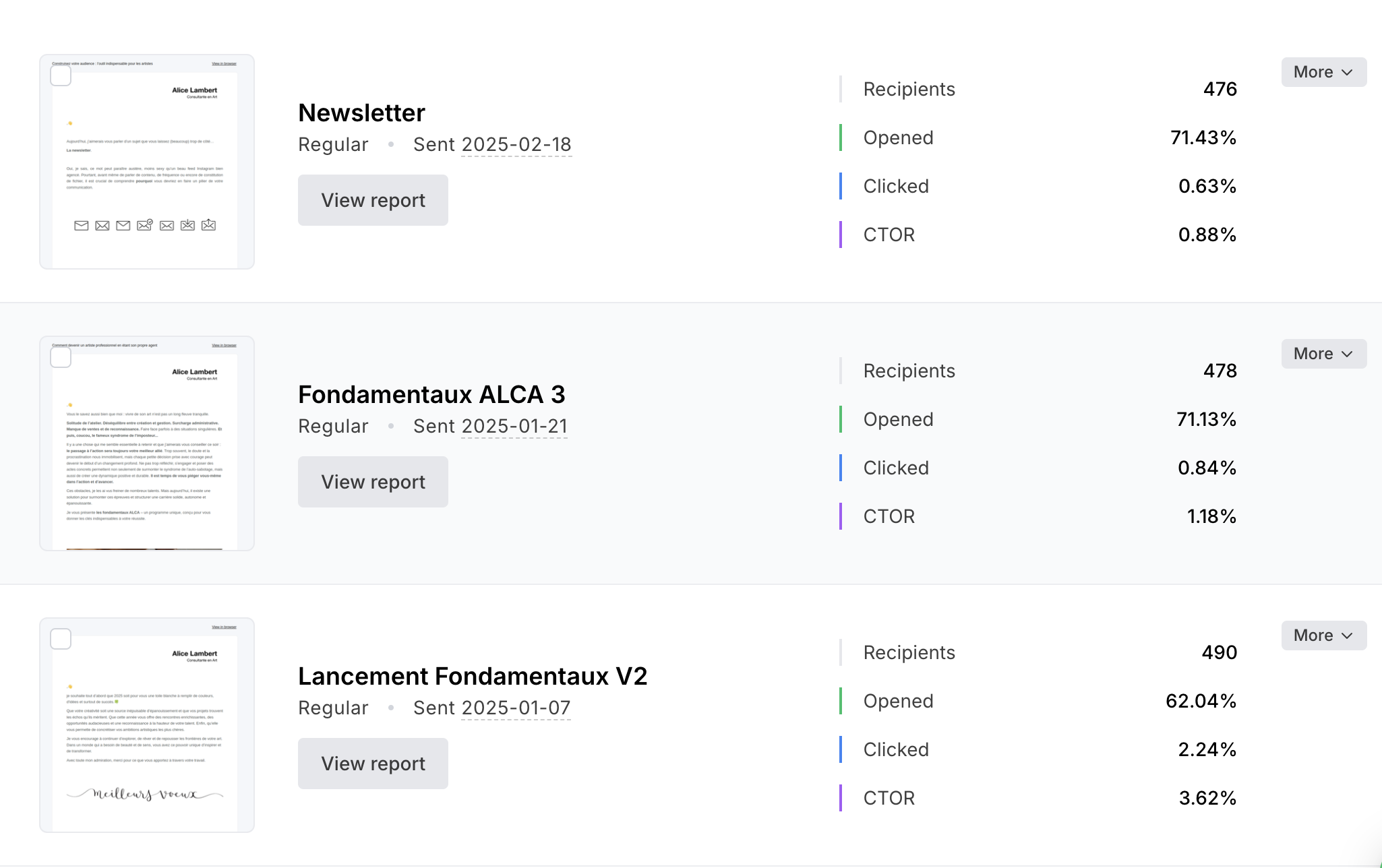Expand the More dropdown for Newsletter

[x=1323, y=72]
